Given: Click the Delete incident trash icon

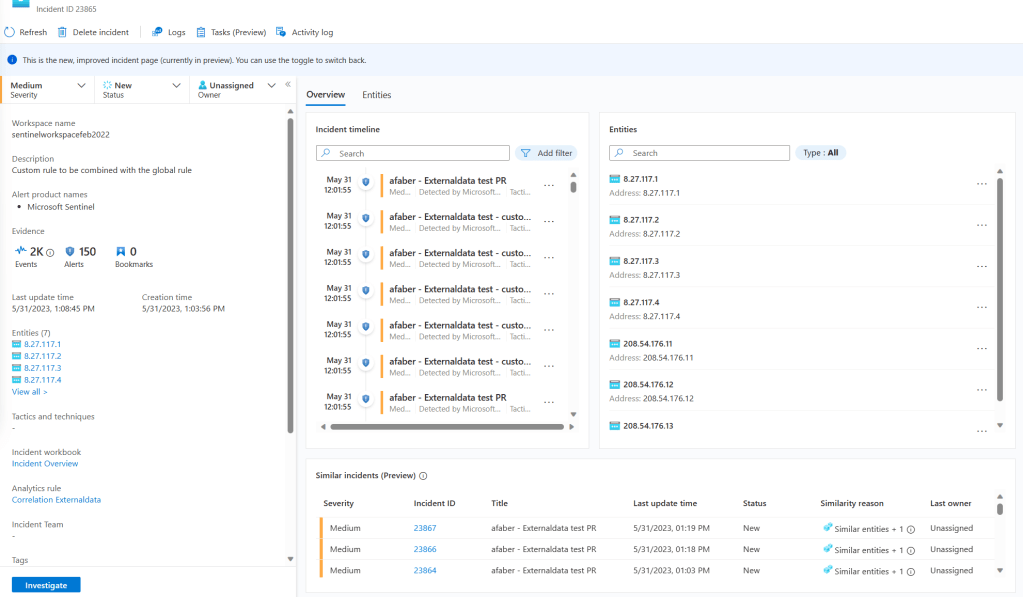Looking at the screenshot, I should click(x=62, y=32).
